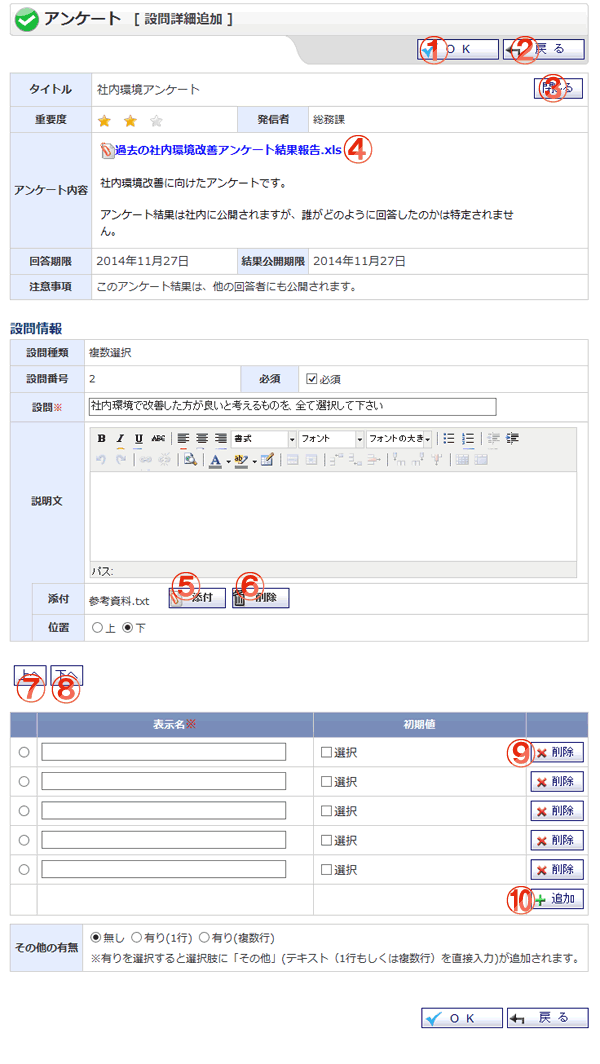Redo the edit in the editor toolbar
This screenshot has height=1064, width=600.
[x=120, y=459]
